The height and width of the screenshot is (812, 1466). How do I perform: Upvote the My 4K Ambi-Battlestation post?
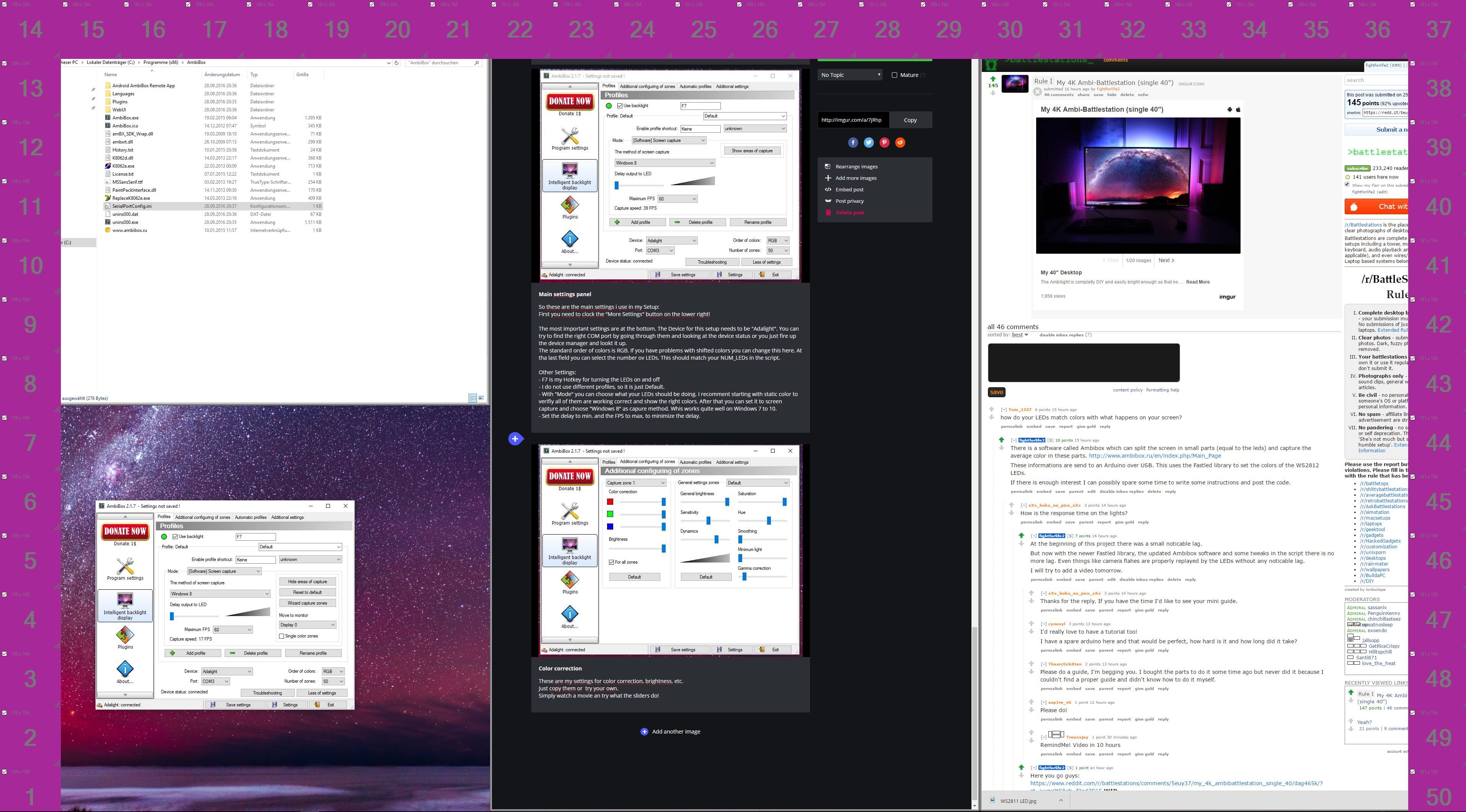tap(993, 78)
